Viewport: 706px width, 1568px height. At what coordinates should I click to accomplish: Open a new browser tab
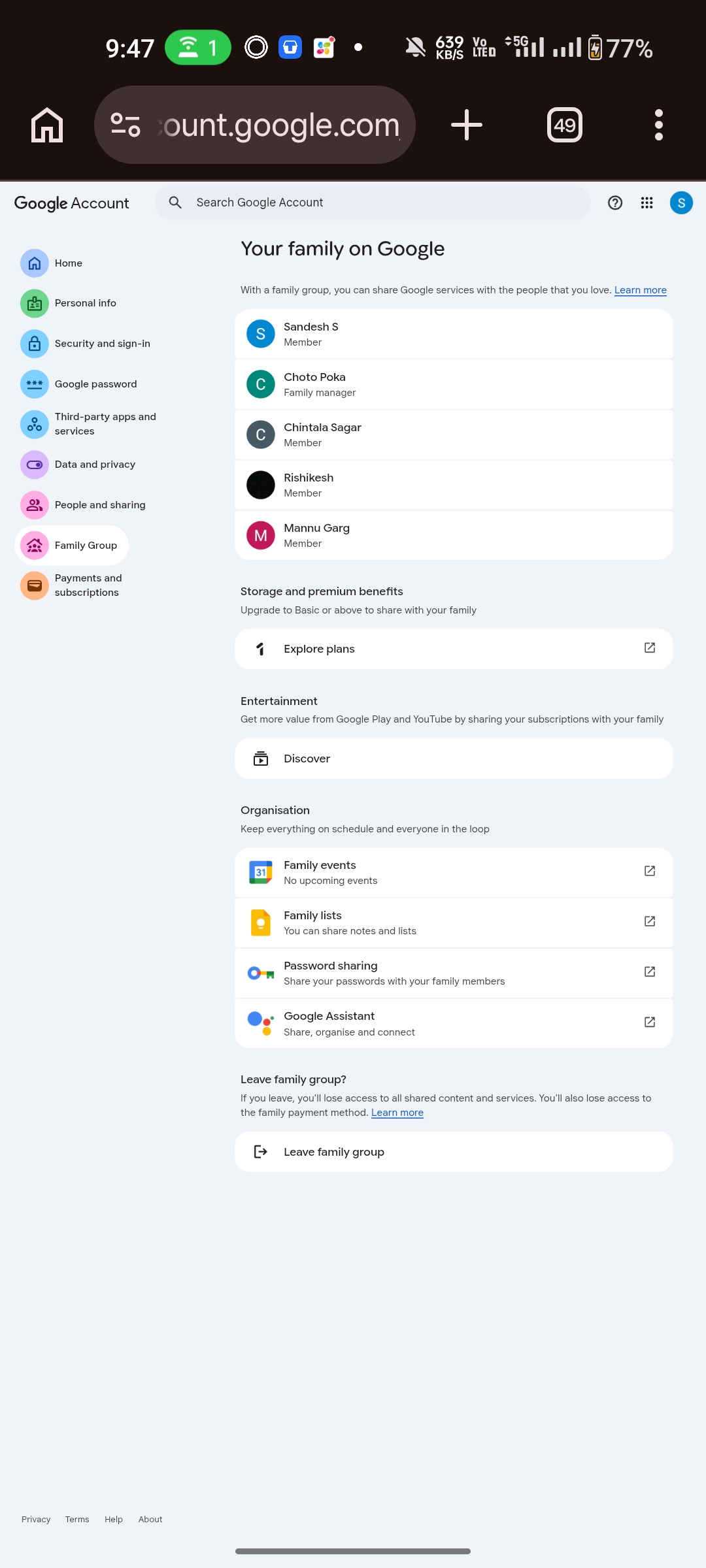pos(467,125)
